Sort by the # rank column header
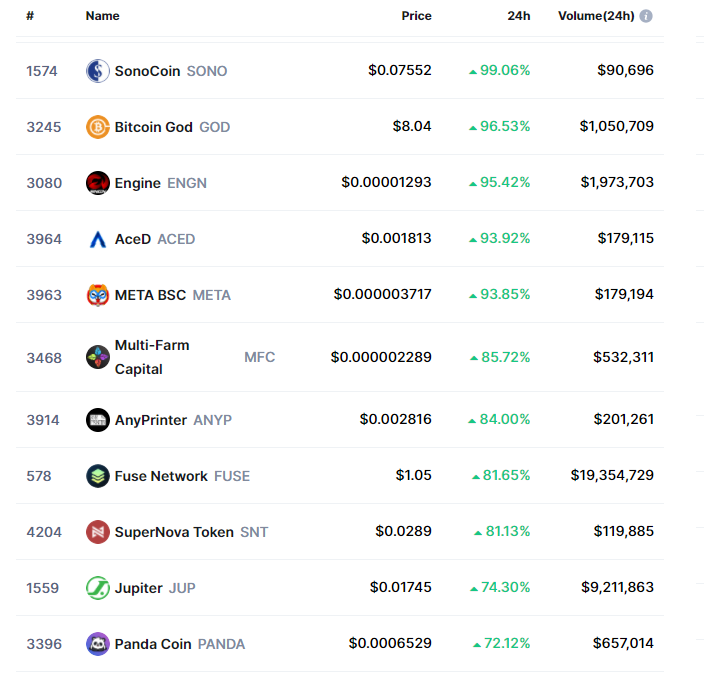The height and width of the screenshot is (685, 704). click(30, 16)
